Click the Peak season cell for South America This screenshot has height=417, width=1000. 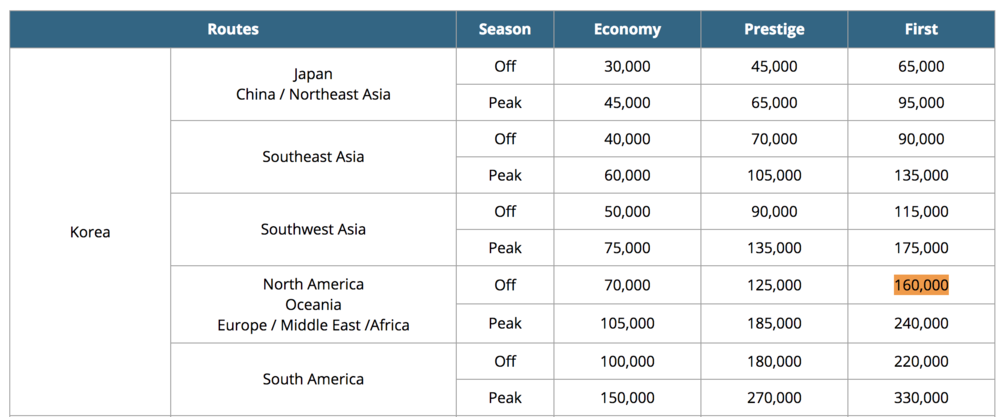tap(505, 398)
